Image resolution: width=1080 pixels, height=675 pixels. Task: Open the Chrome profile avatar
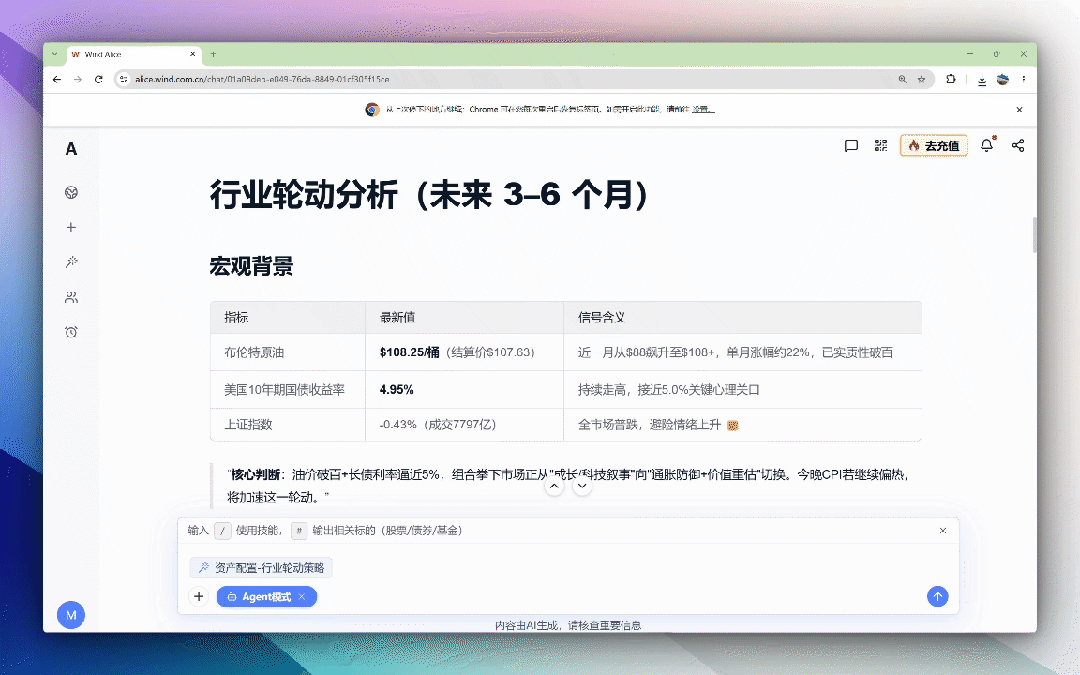click(1003, 79)
